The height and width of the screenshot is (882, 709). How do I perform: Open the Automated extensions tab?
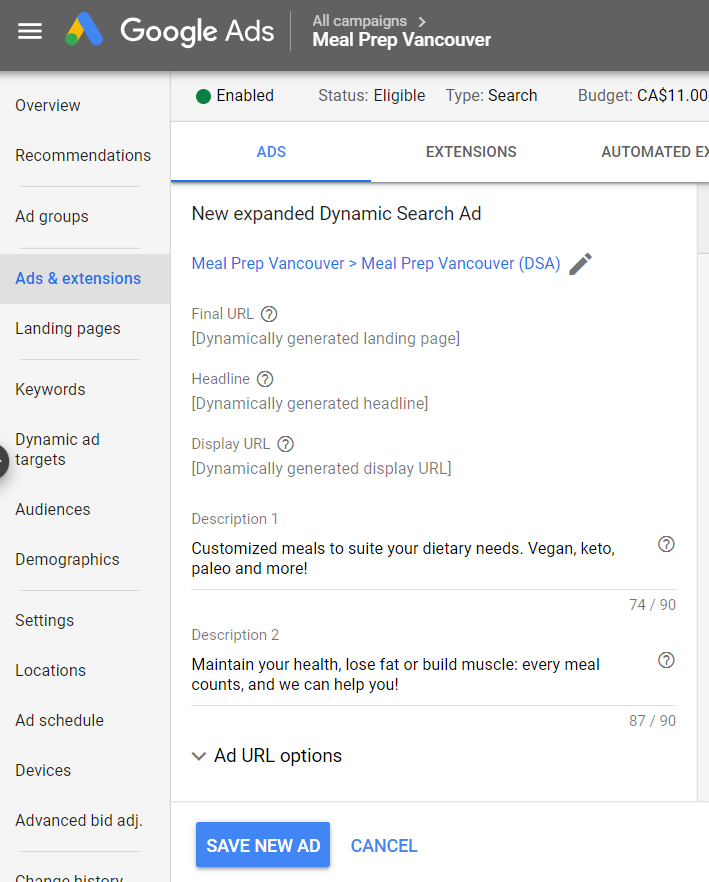[x=654, y=152]
